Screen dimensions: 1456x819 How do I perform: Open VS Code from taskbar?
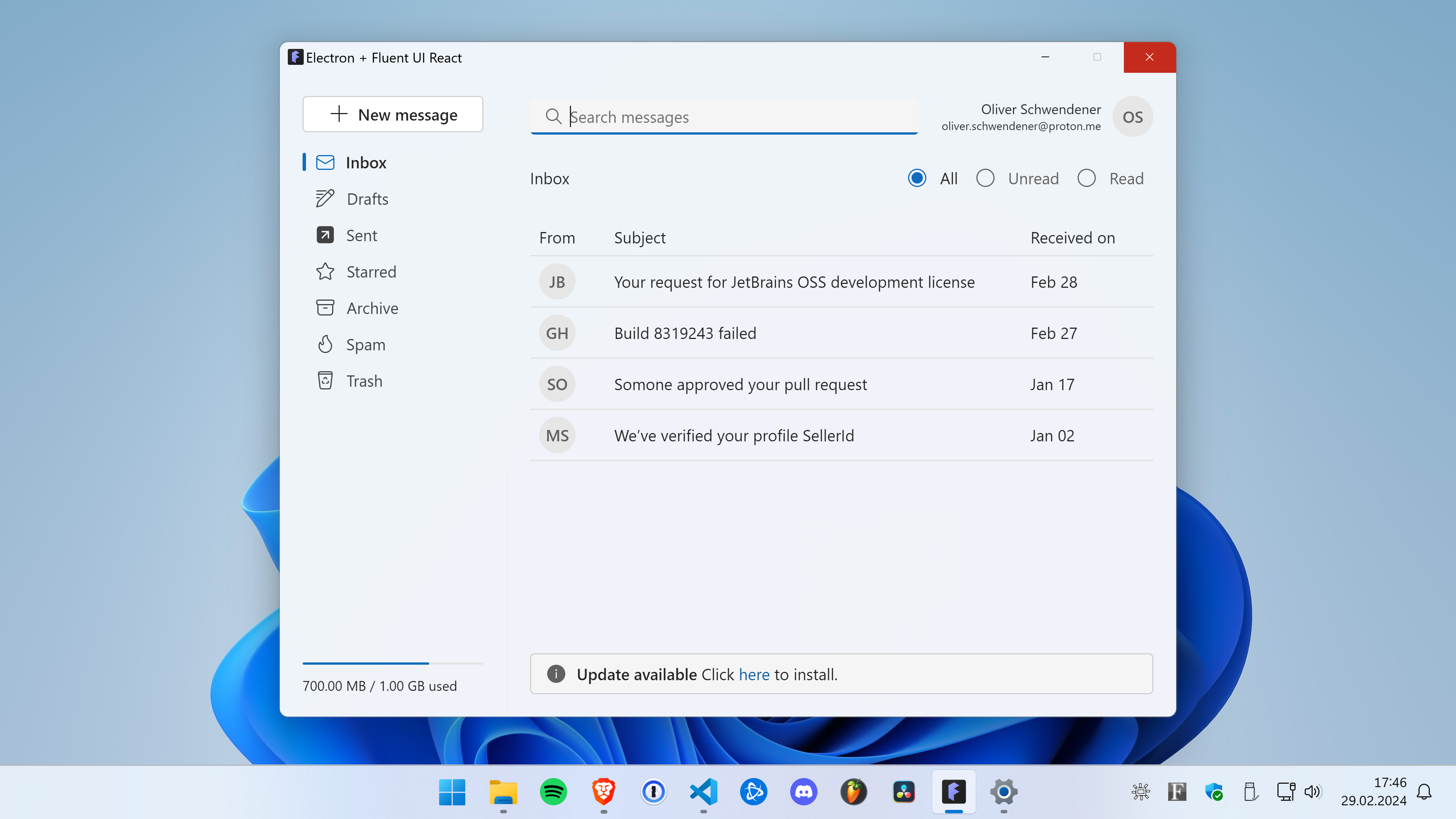703,791
